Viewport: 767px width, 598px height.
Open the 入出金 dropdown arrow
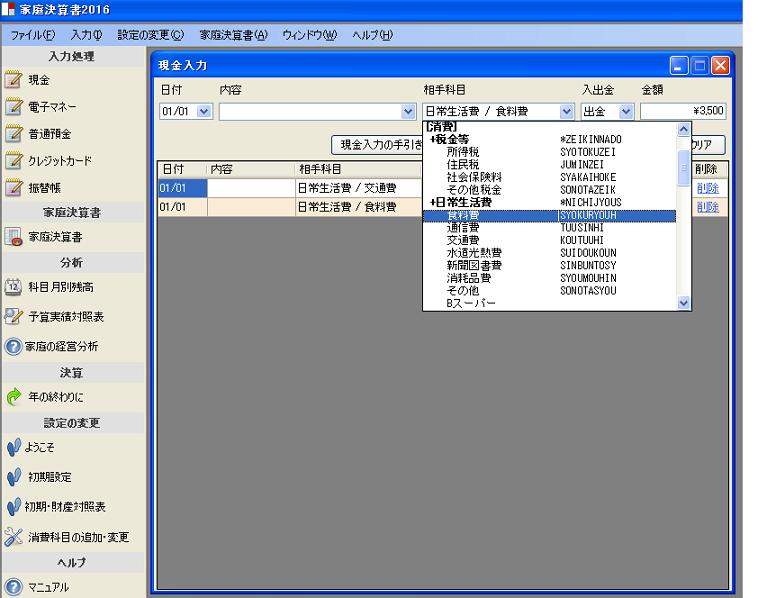click(x=626, y=112)
